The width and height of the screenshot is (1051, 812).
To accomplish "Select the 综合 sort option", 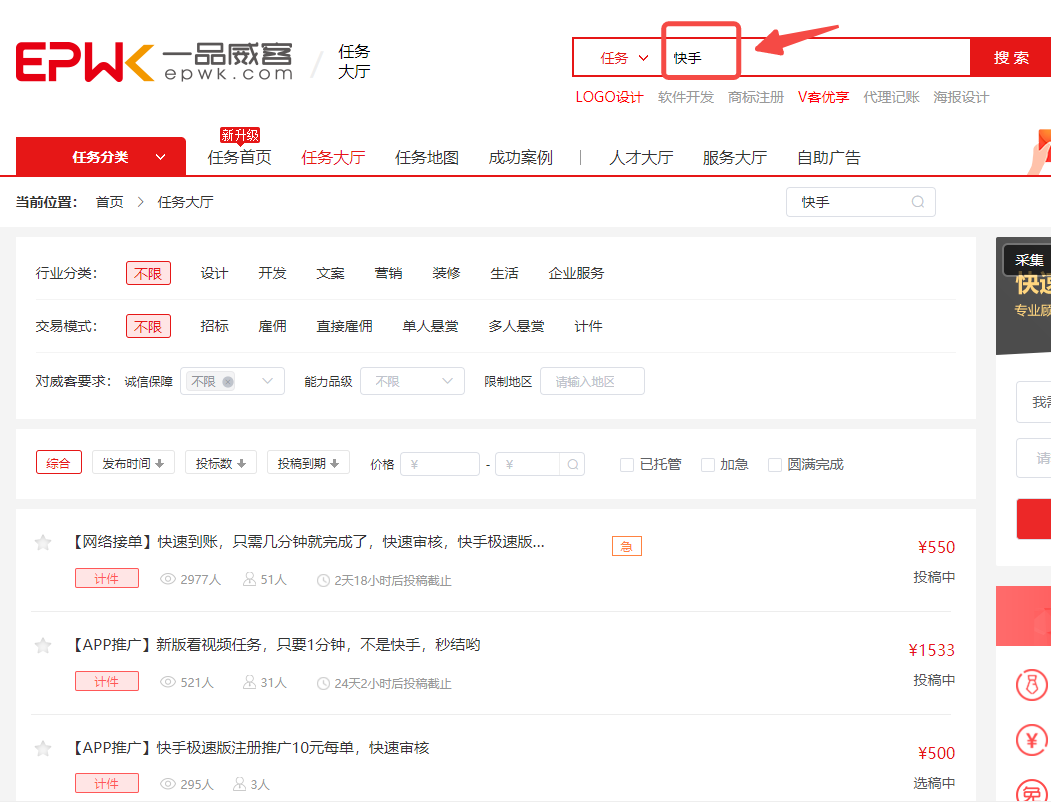I will coord(58,463).
